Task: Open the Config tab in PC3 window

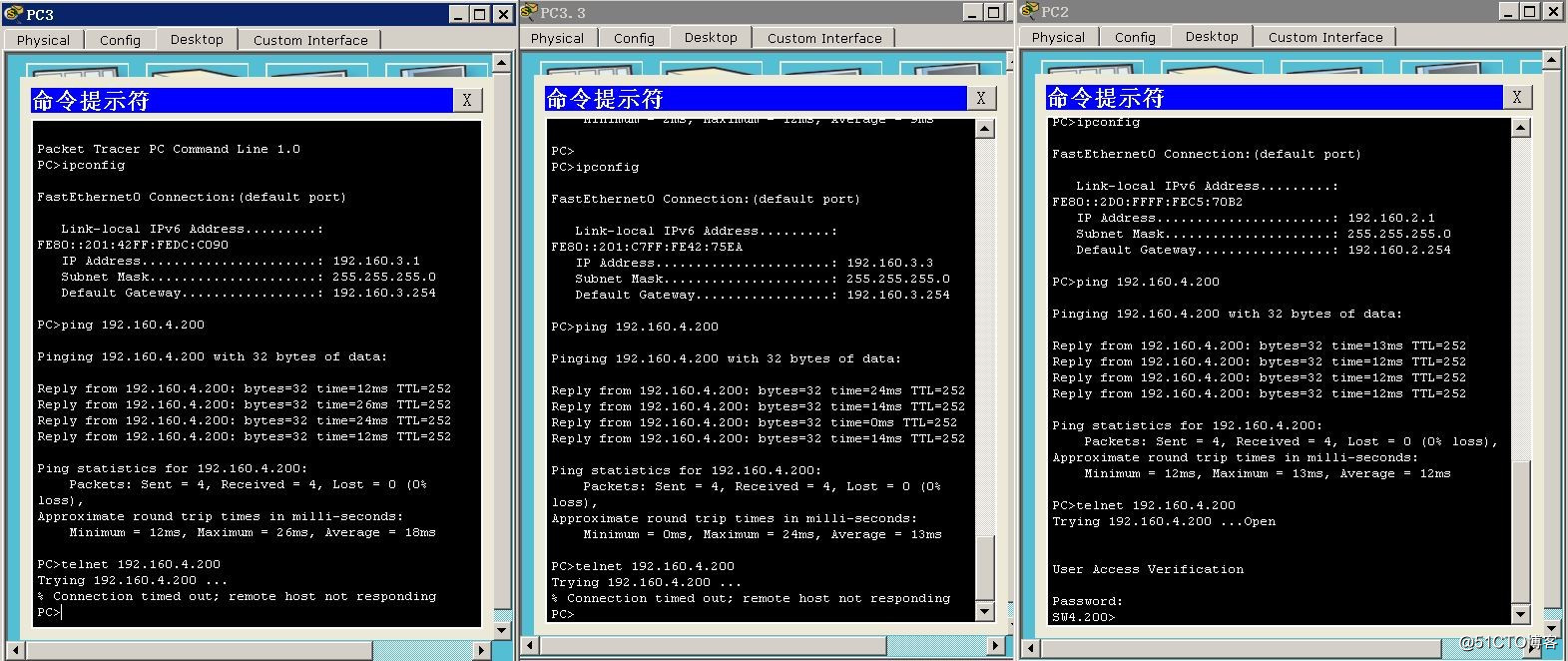Action: click(120, 40)
